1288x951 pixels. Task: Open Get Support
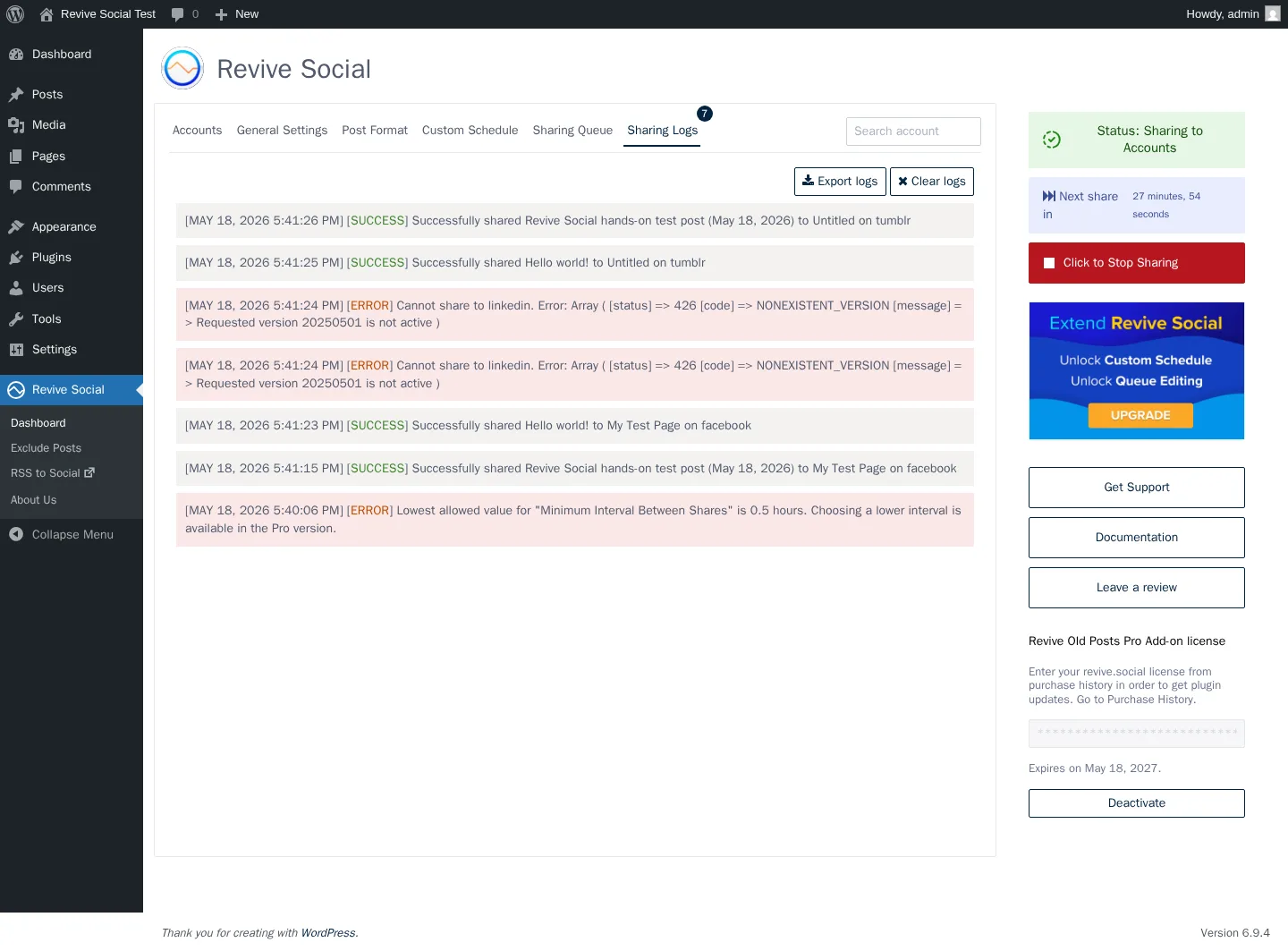[1137, 488]
